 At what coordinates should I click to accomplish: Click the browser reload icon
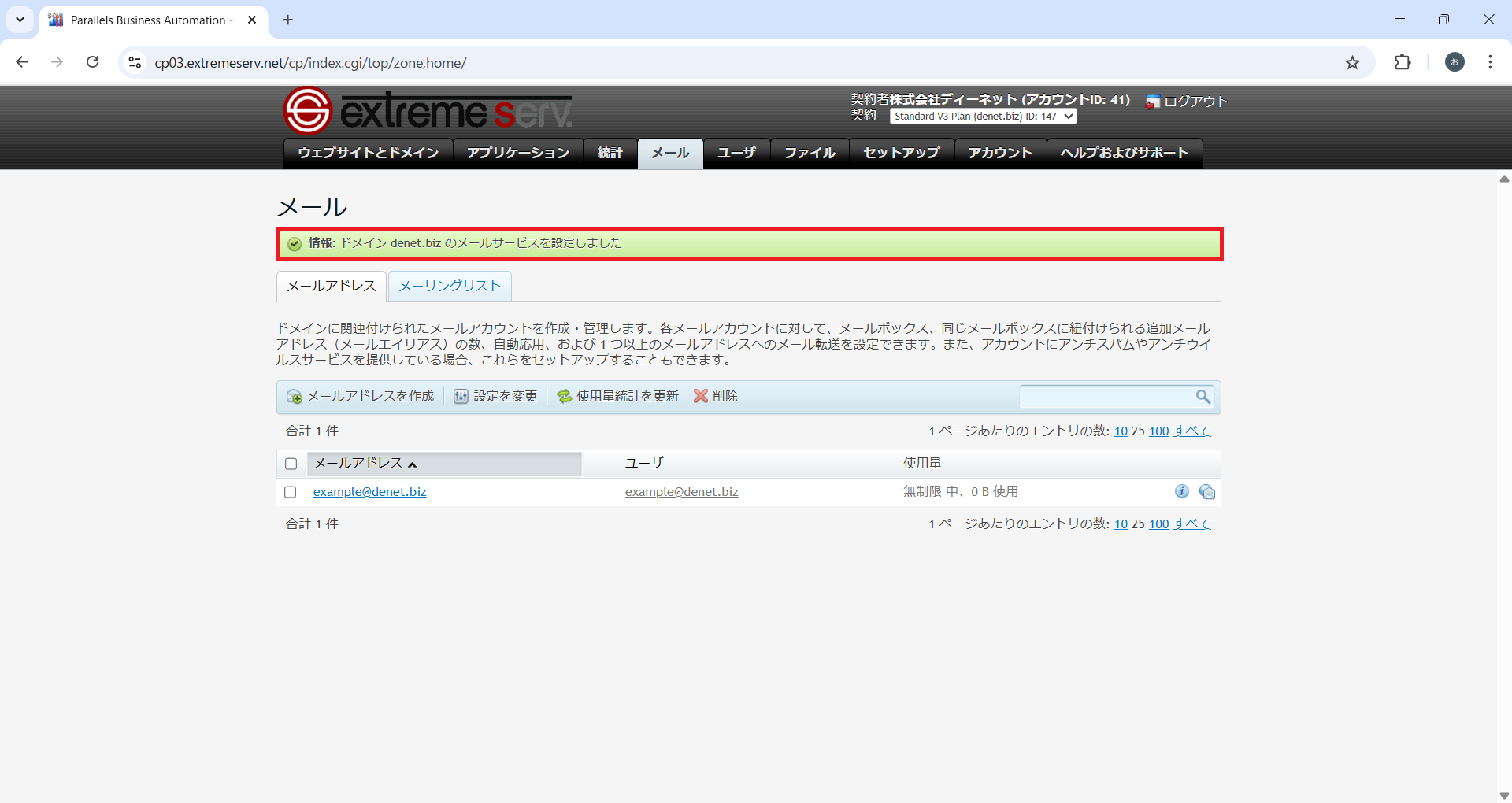tap(92, 62)
